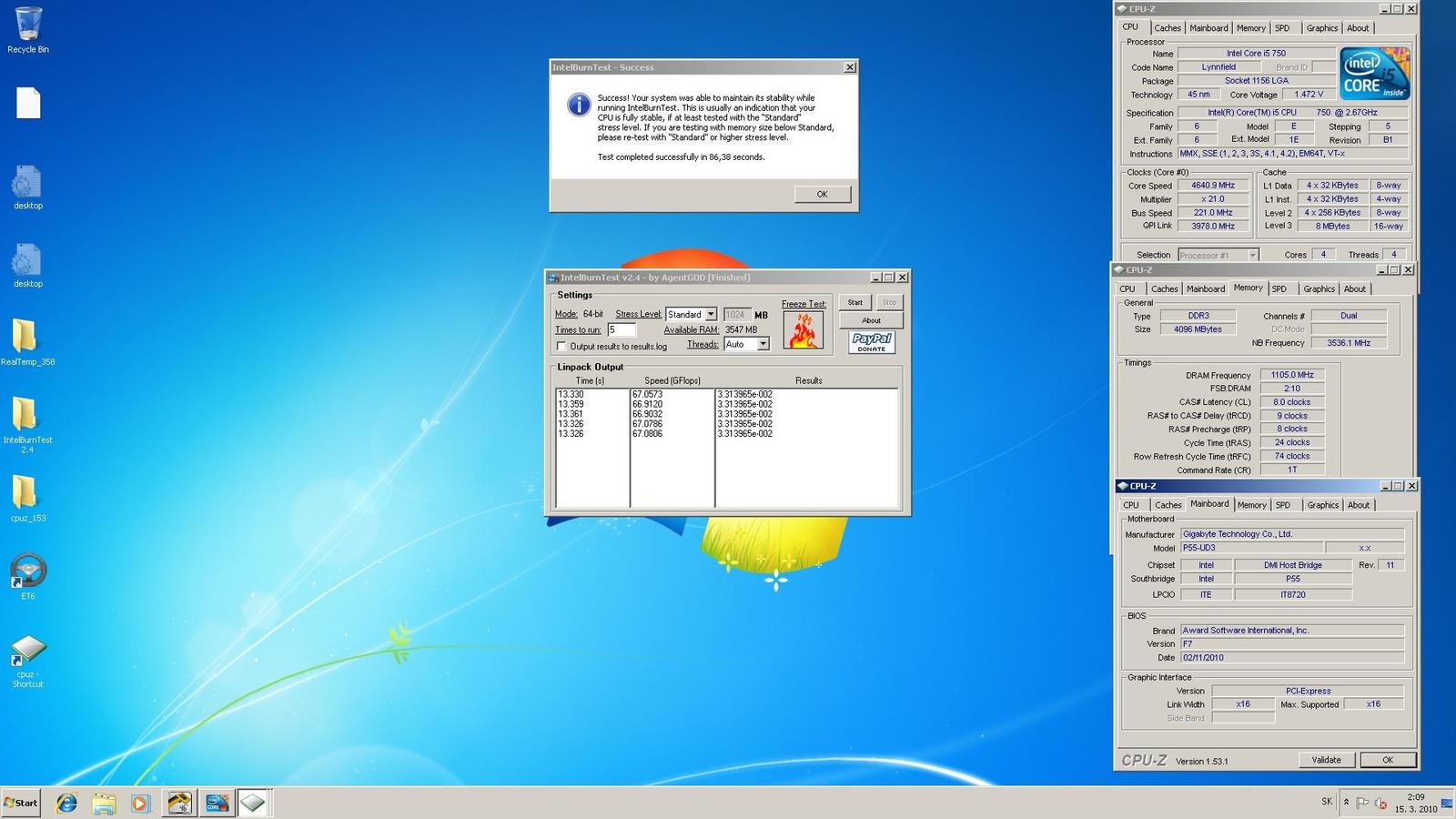Open the IntelBurnTest 2.4 desktop folder
Viewport: 1456px width, 819px height.
(x=25, y=416)
